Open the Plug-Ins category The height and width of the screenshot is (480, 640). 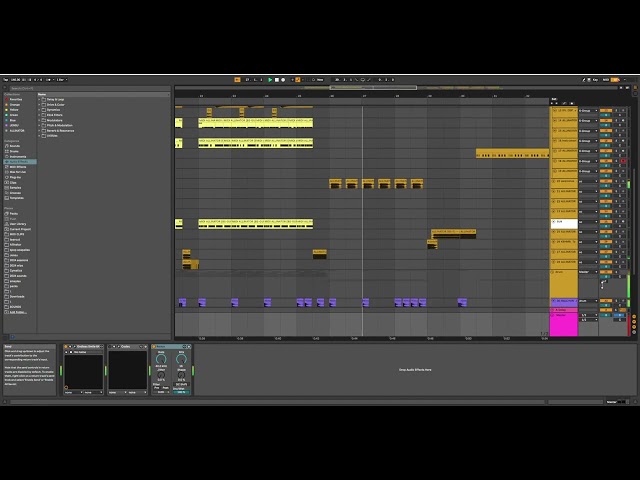coord(15,177)
